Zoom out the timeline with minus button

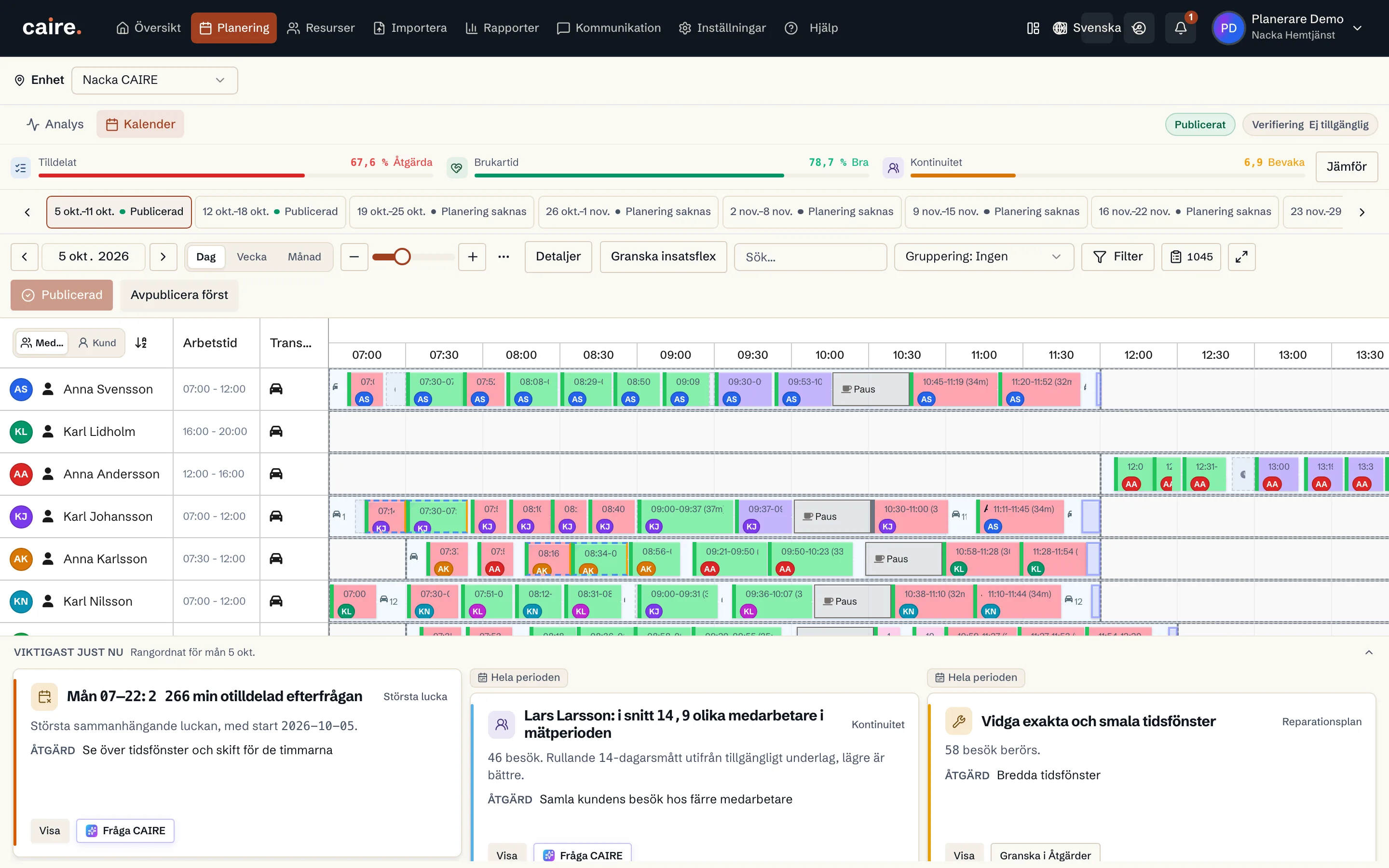pos(354,257)
